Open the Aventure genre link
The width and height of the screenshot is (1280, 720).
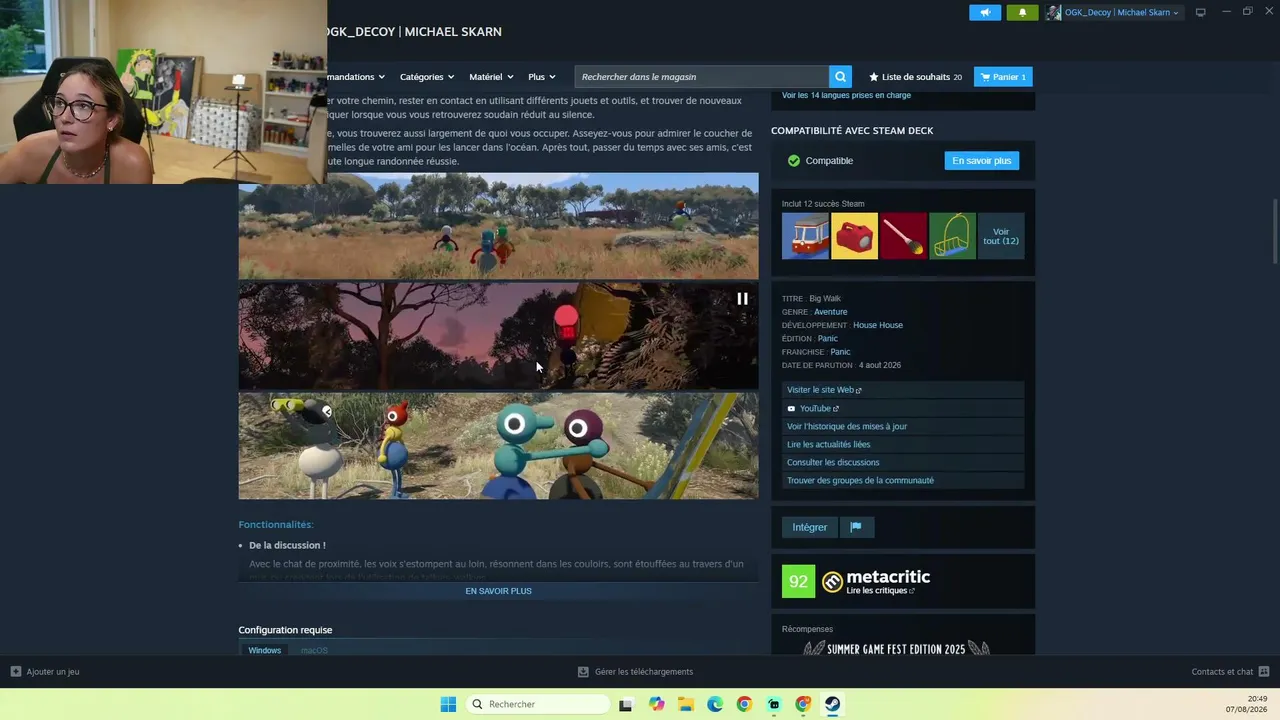pos(830,312)
